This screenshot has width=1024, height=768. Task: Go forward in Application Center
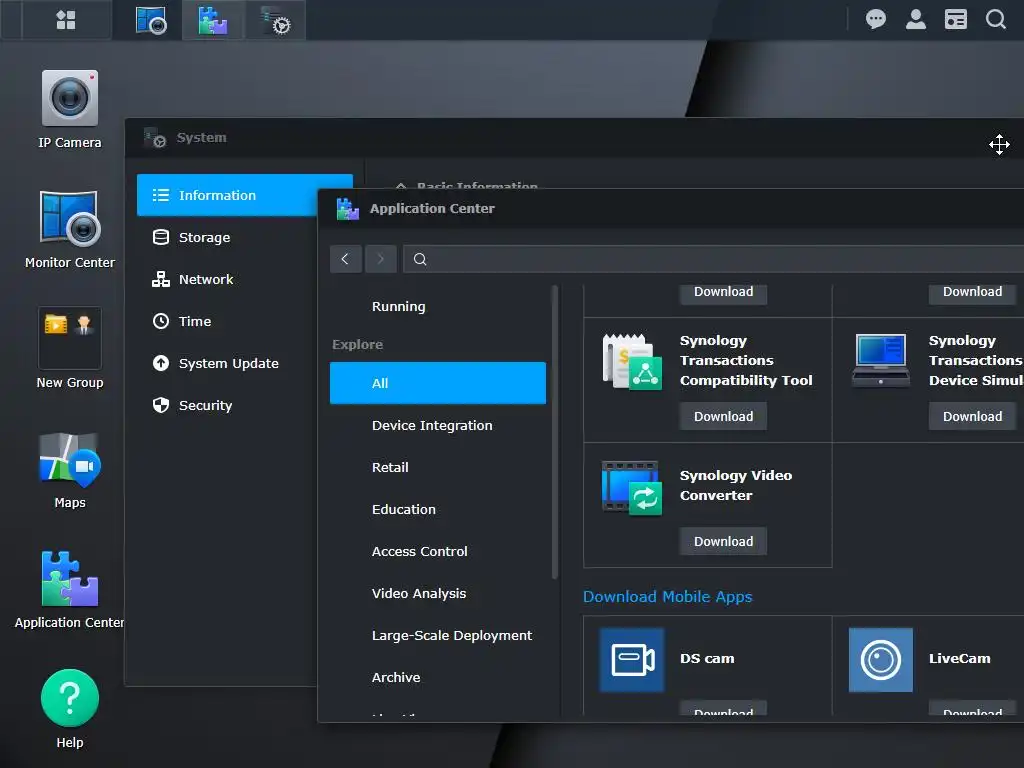[380, 259]
